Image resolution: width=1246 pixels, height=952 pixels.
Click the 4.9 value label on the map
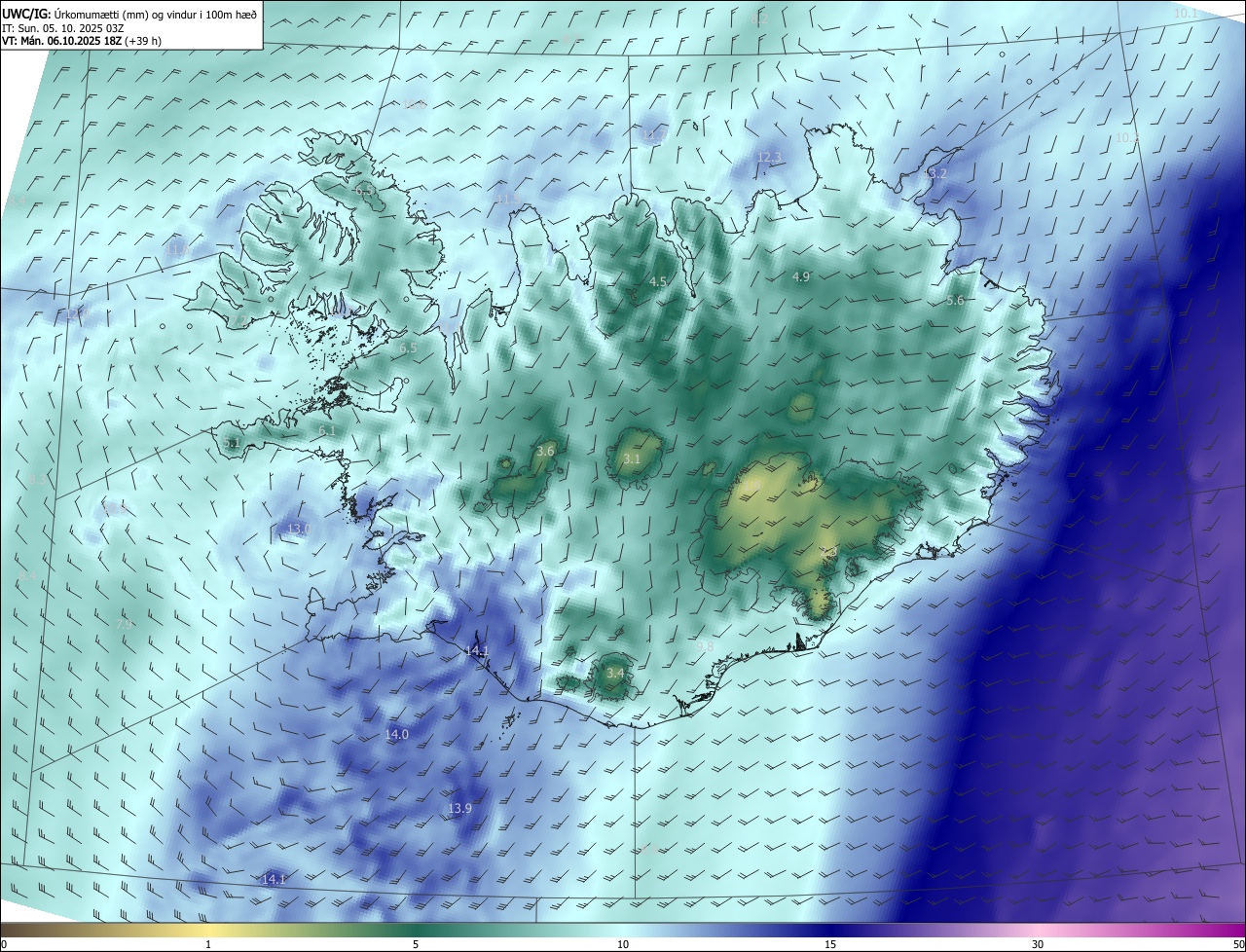[x=801, y=277]
